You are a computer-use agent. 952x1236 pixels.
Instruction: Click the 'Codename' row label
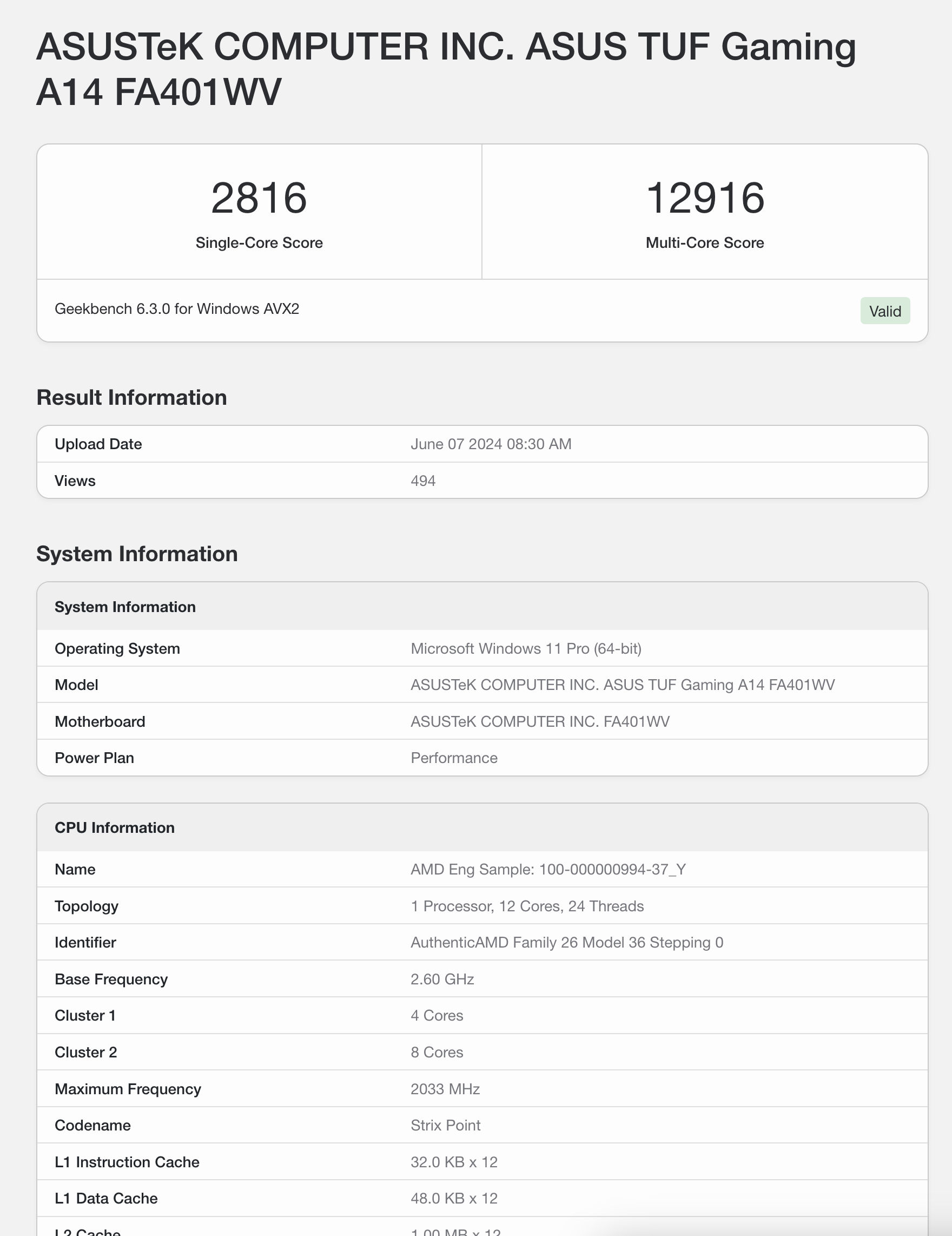coord(93,1125)
